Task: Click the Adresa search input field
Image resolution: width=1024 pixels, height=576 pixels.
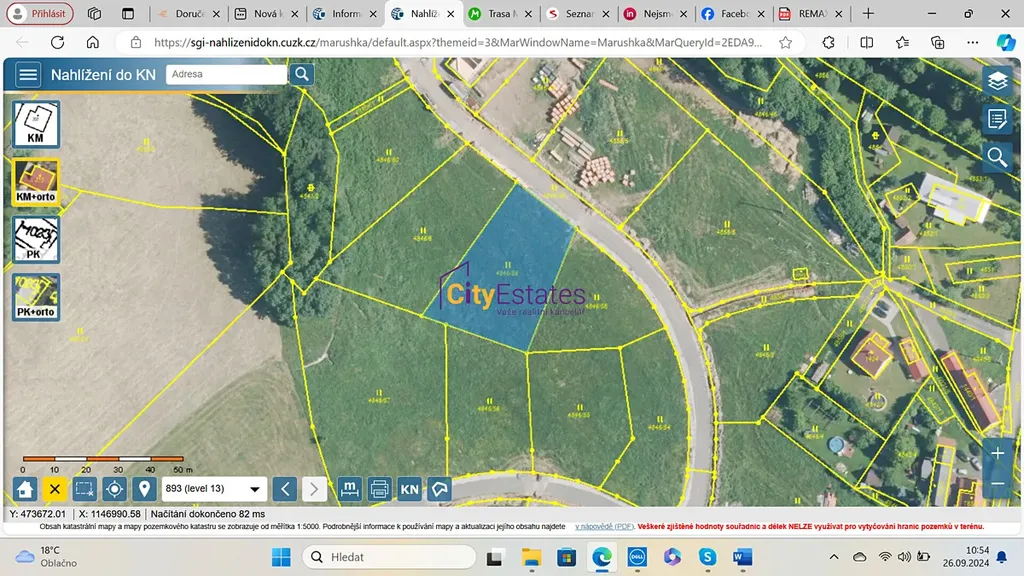Action: (226, 74)
